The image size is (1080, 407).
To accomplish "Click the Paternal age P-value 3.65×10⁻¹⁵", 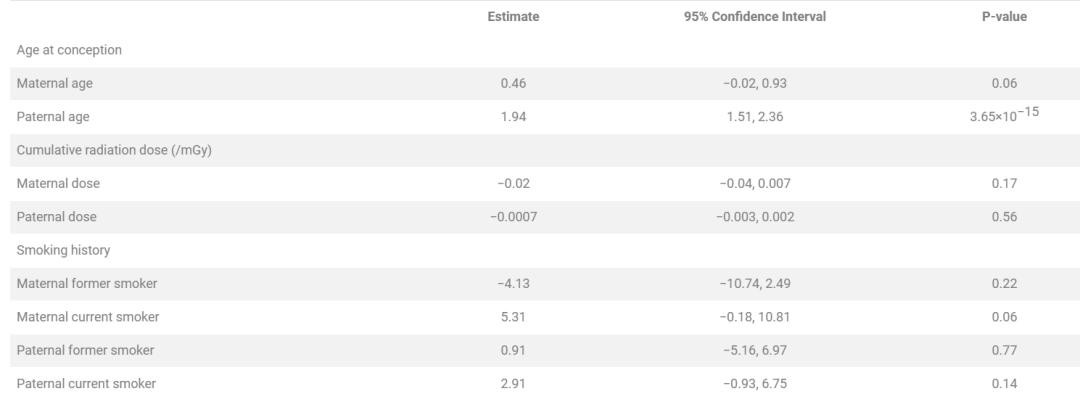I will pos(1004,116).
